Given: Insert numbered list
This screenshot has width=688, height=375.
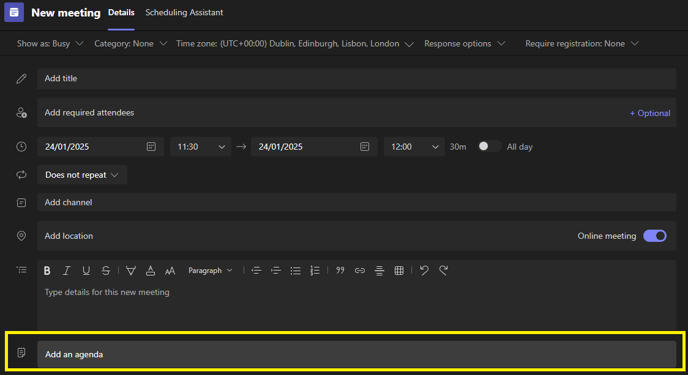Looking at the screenshot, I should (315, 271).
